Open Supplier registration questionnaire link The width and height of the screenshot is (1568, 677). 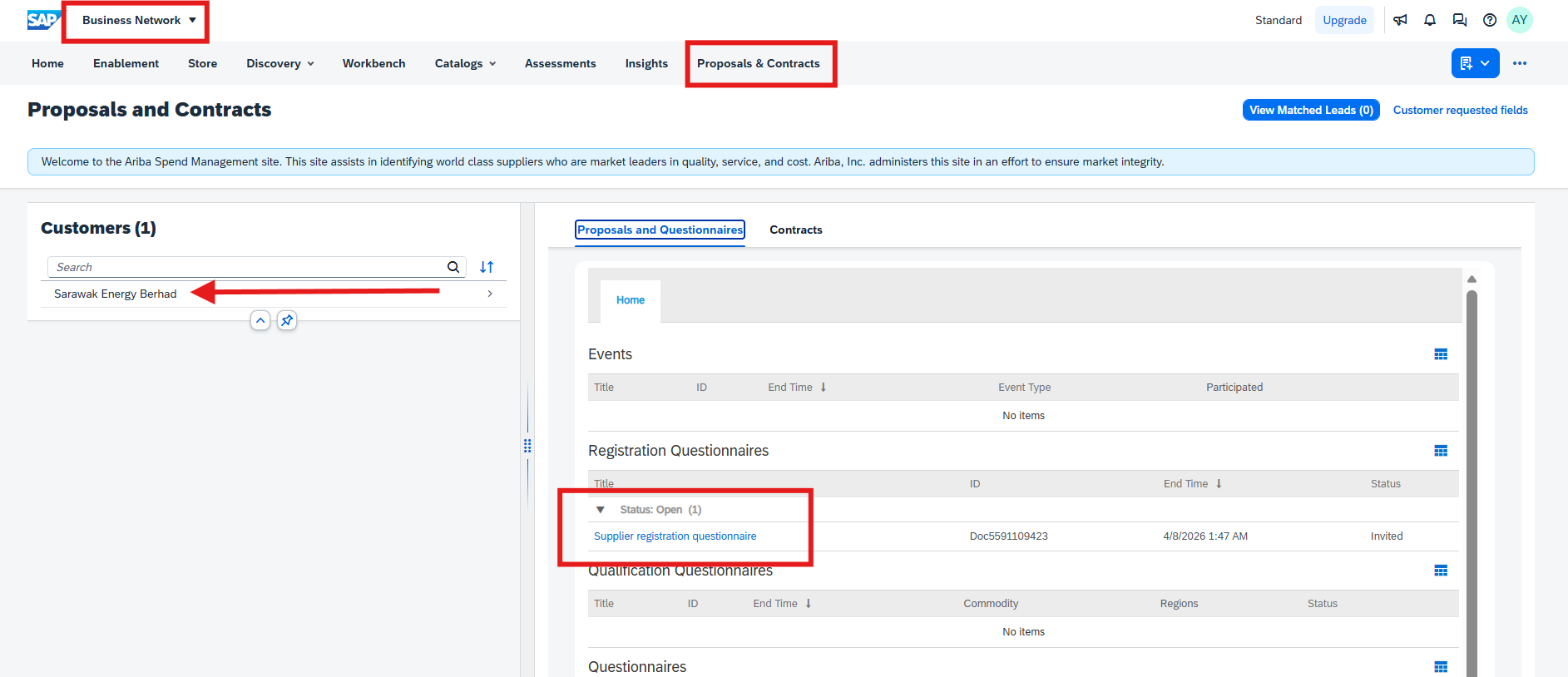(675, 536)
